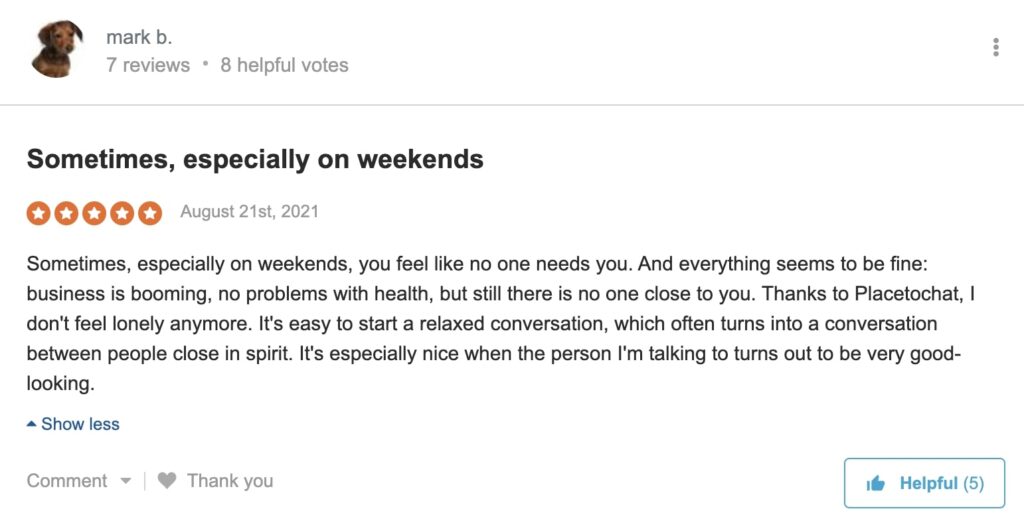1024x513 pixels.
Task: Click the heart icon beside Thank you
Action: coord(167,481)
